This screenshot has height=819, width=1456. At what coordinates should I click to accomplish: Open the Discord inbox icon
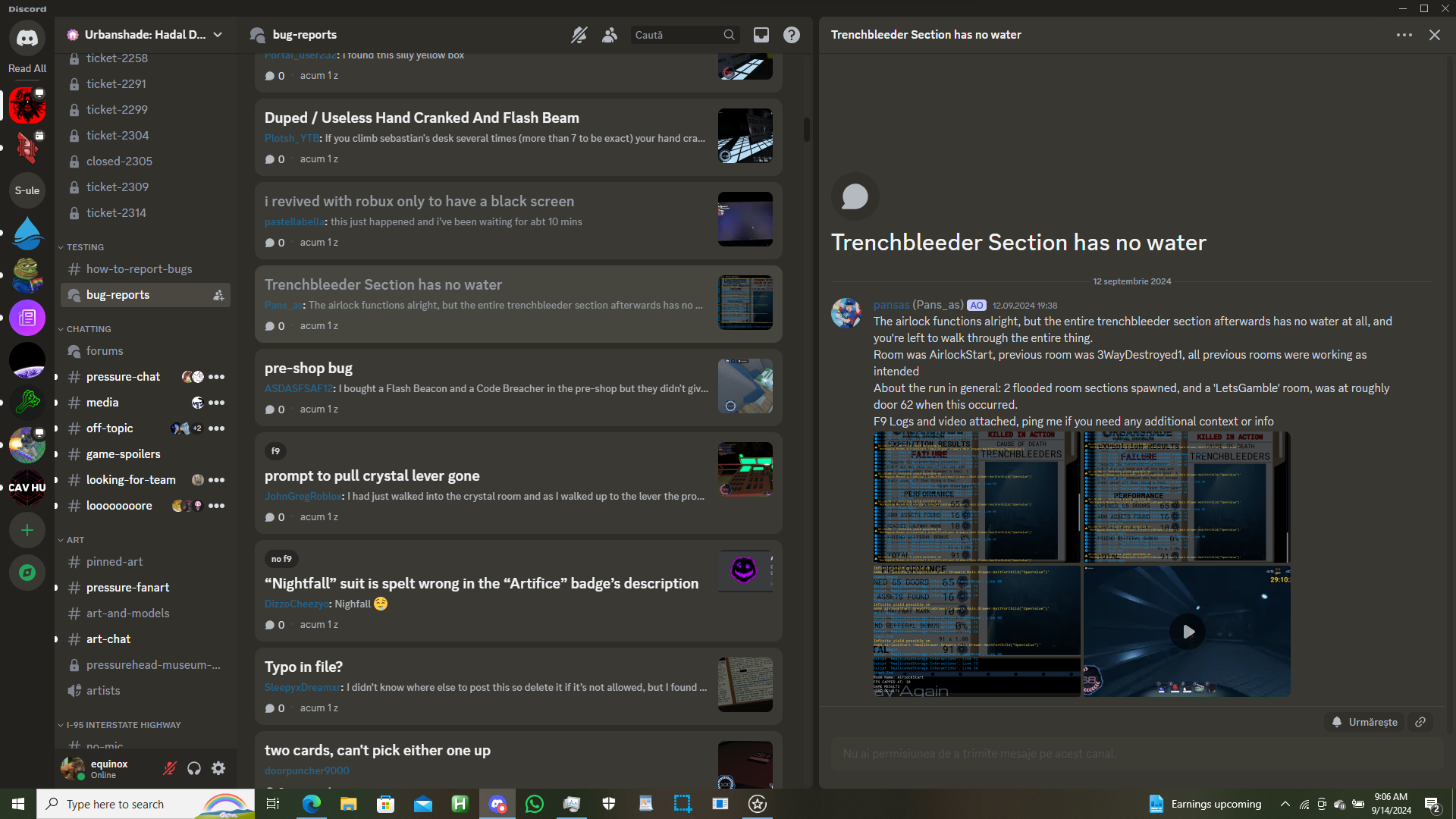coord(761,35)
